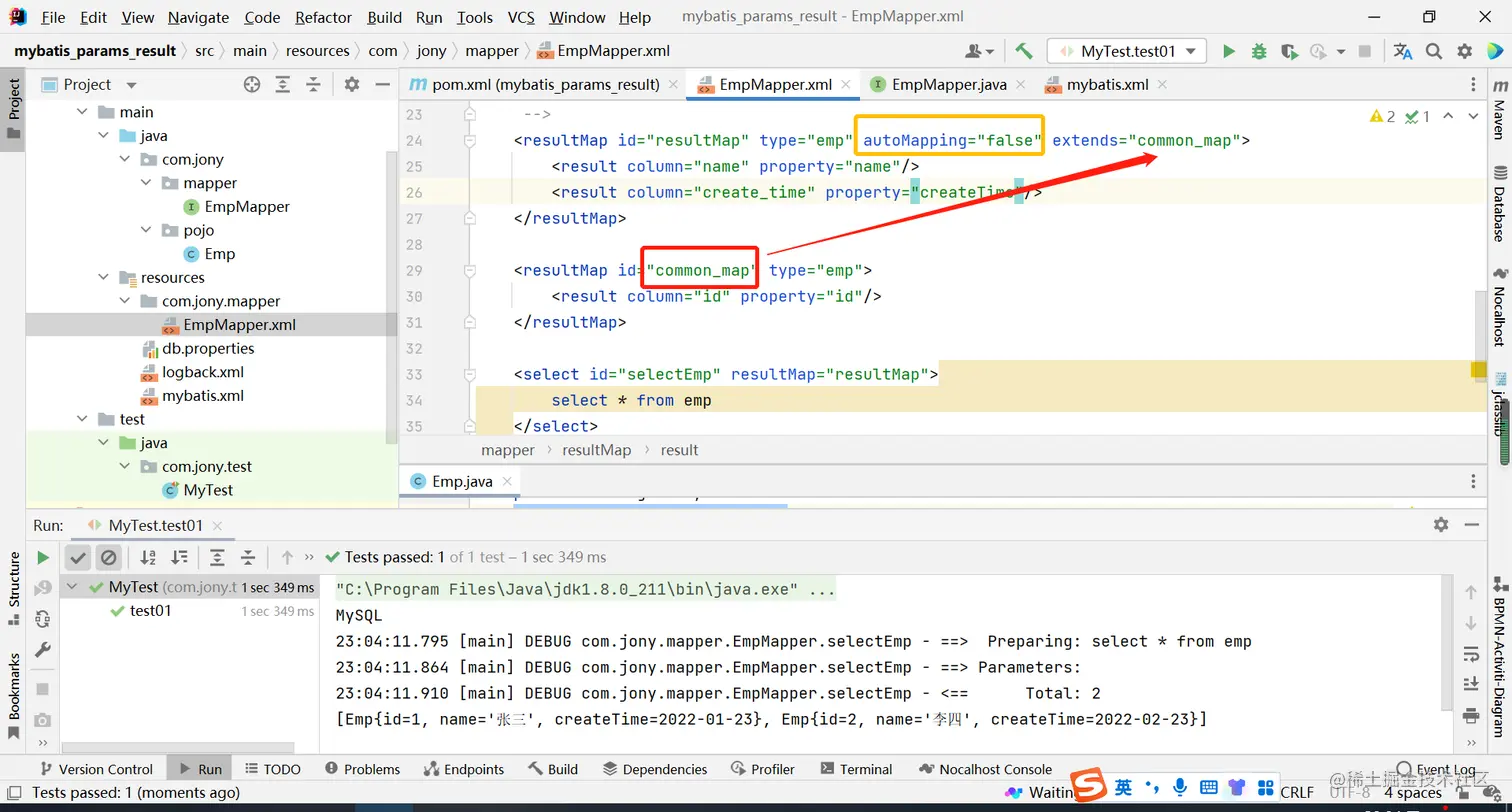
Task: Toggle scroll to end of console output
Action: click(1470, 684)
